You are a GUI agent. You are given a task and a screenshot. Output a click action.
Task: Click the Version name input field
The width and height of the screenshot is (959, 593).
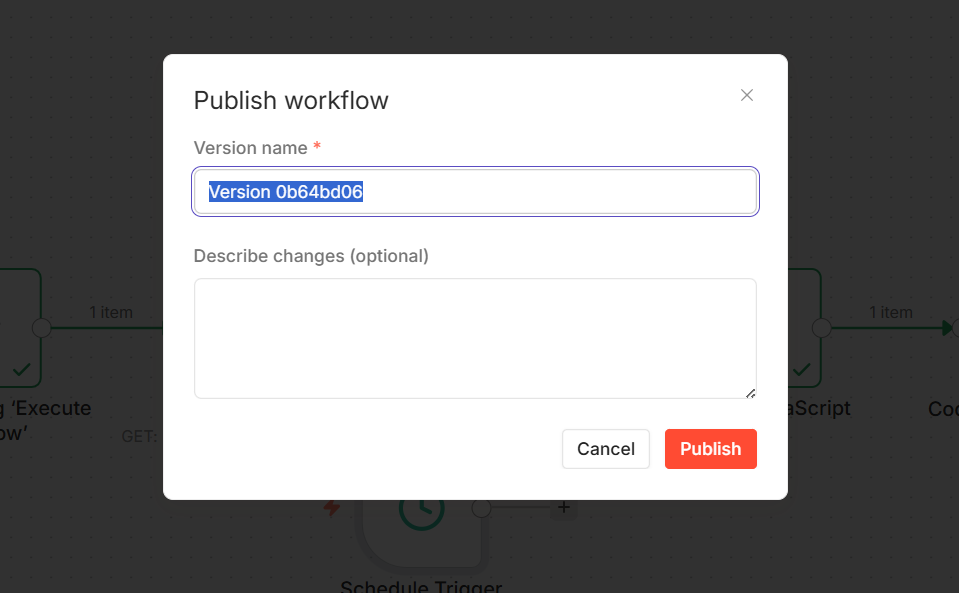(475, 192)
